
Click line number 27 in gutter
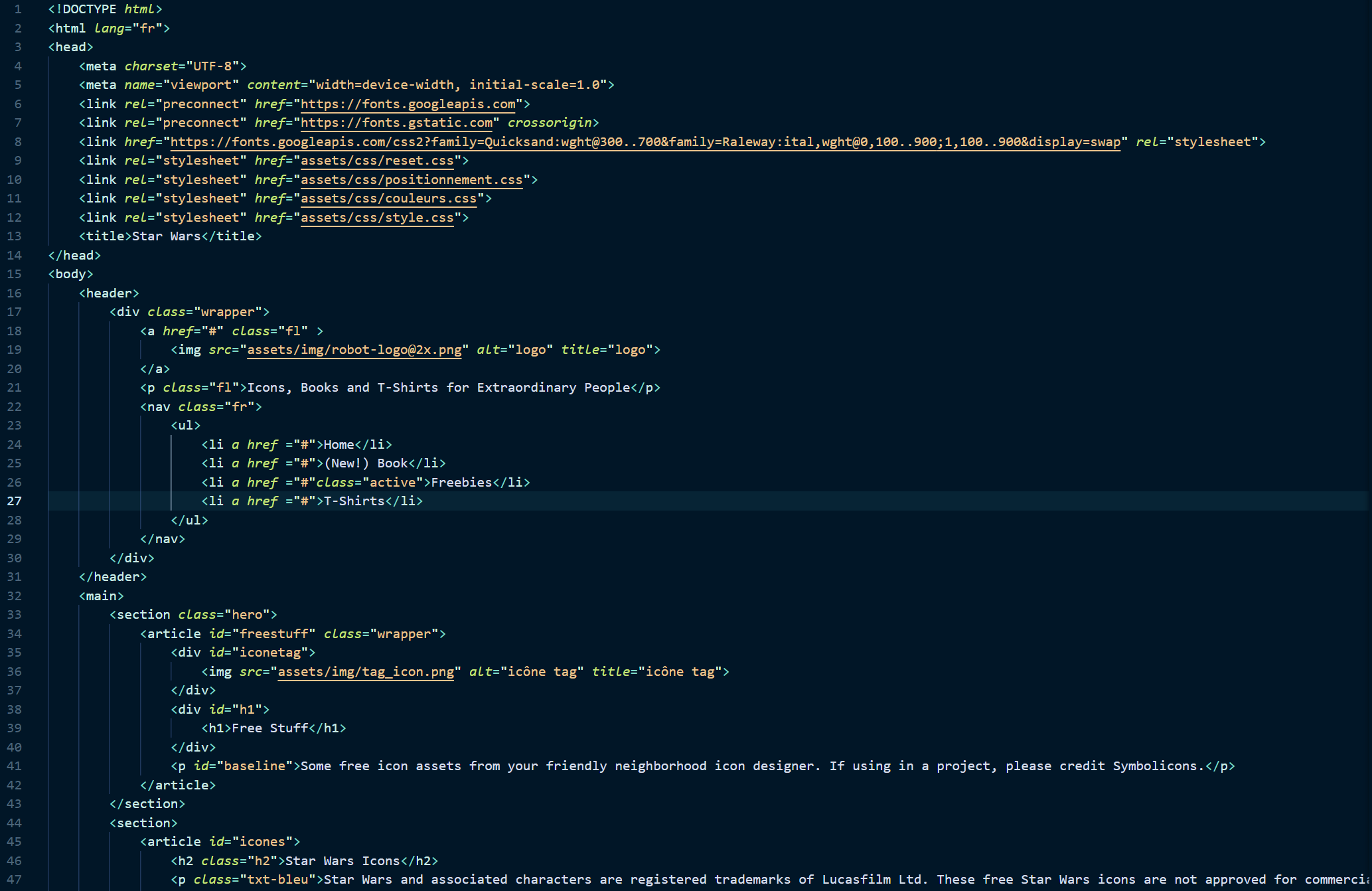[15, 501]
